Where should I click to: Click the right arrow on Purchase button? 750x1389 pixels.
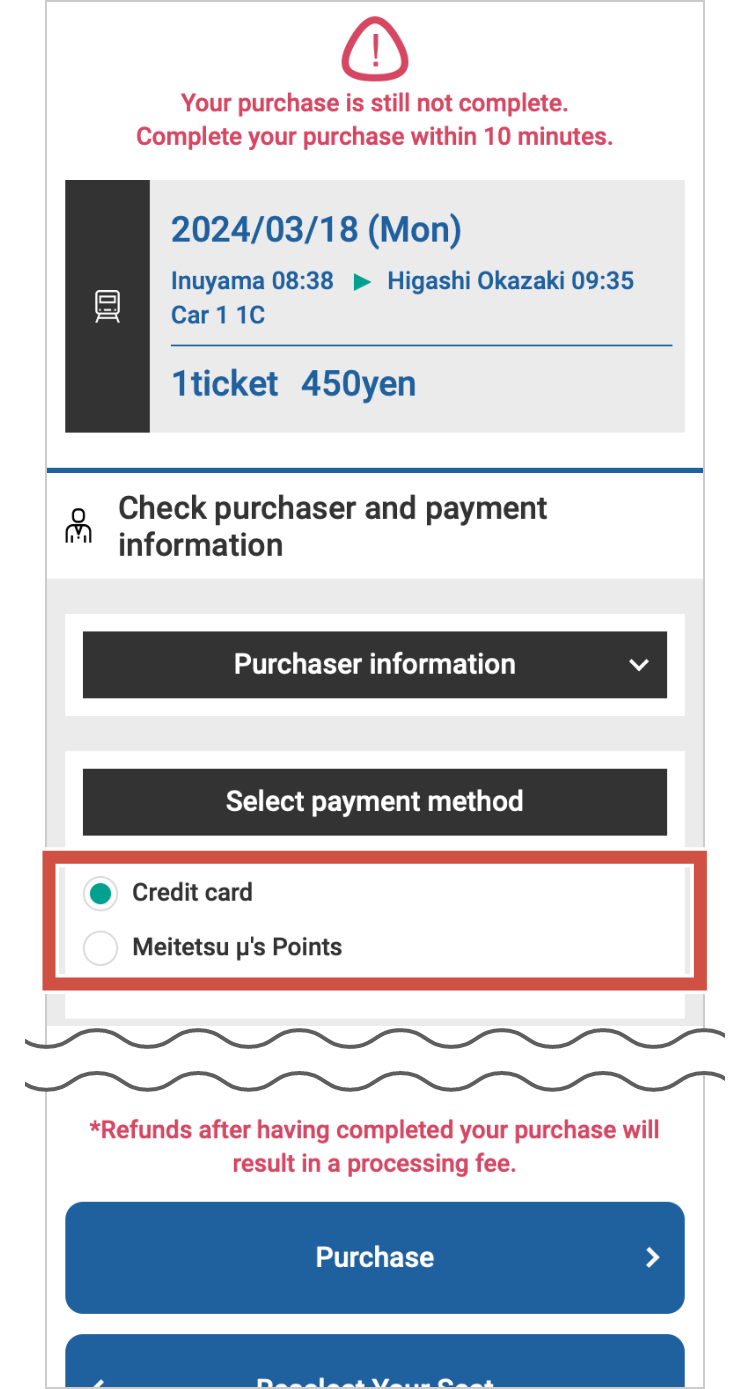652,1258
